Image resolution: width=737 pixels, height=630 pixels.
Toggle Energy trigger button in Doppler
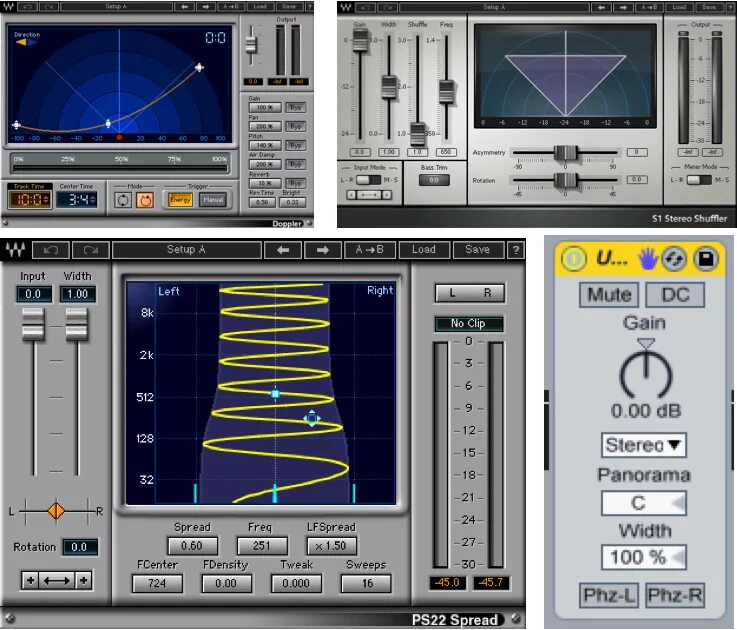click(x=180, y=200)
